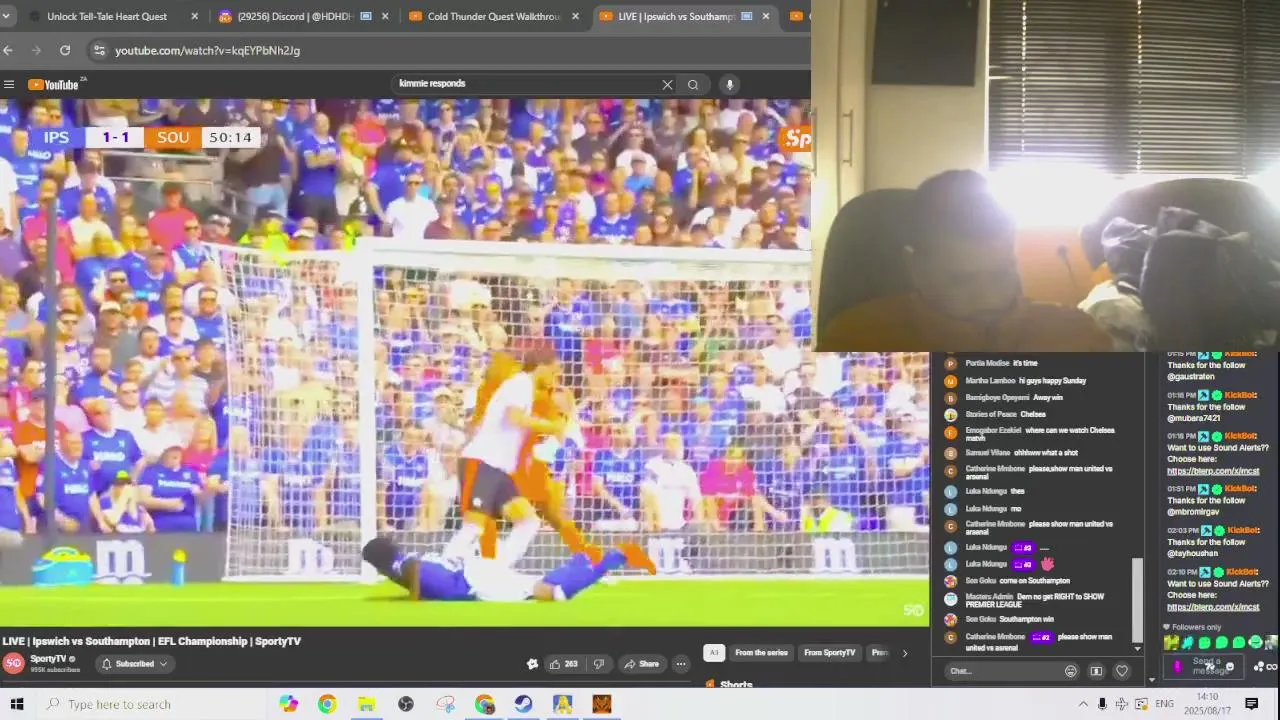
Task: Open the Windows notification center icon
Action: coord(1251,704)
